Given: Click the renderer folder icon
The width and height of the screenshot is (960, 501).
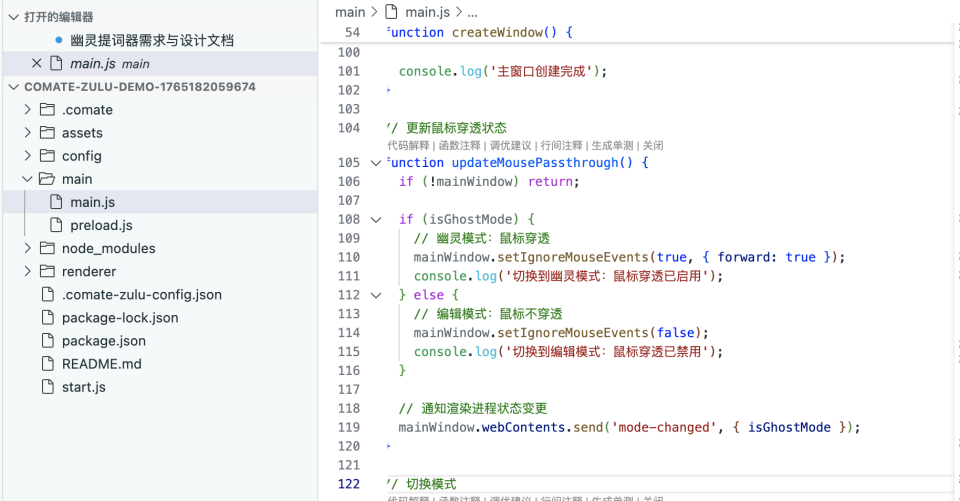Looking at the screenshot, I should point(47,271).
